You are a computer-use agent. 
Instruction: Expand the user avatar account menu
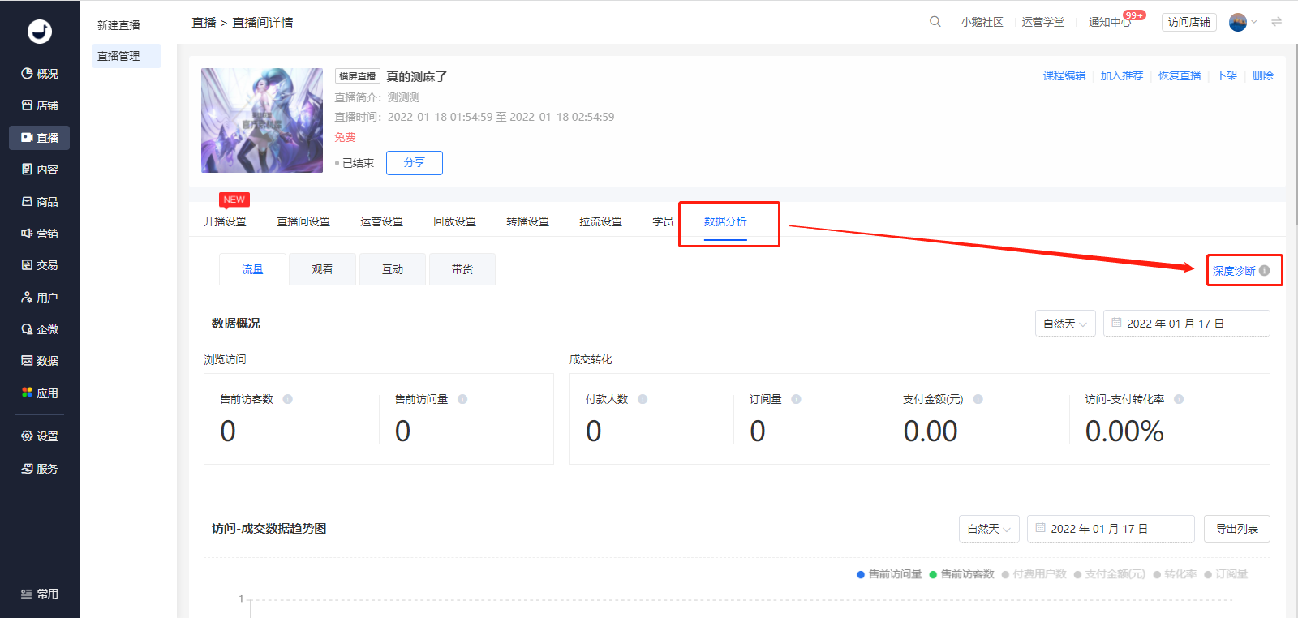pos(1242,22)
